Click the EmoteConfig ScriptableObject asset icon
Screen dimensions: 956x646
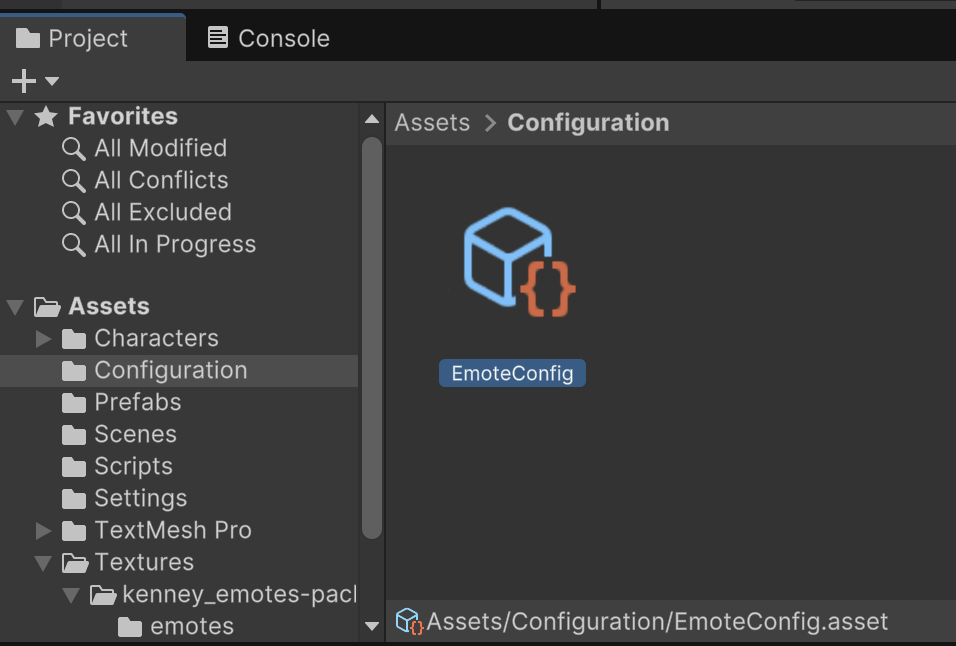pyautogui.click(x=518, y=263)
